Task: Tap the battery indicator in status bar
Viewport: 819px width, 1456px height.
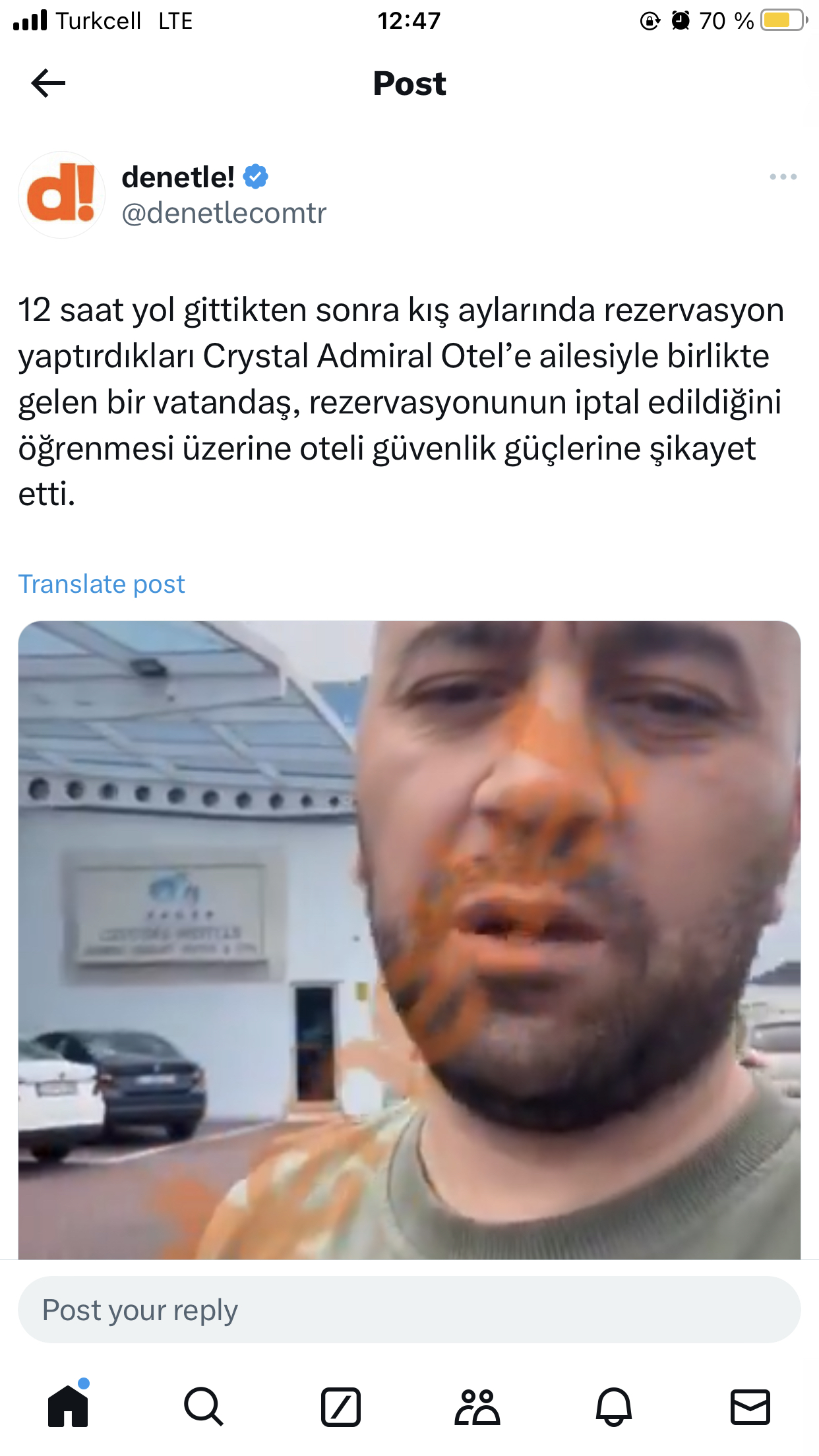Action: click(x=784, y=20)
